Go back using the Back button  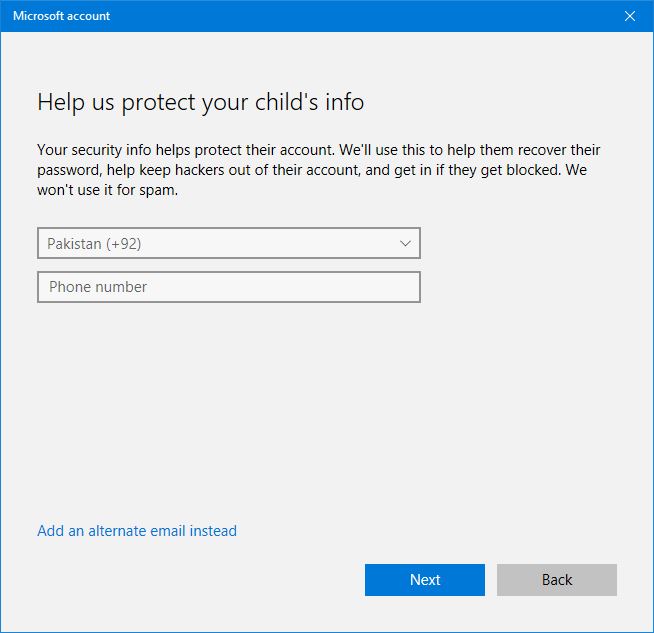pyautogui.click(x=556, y=580)
